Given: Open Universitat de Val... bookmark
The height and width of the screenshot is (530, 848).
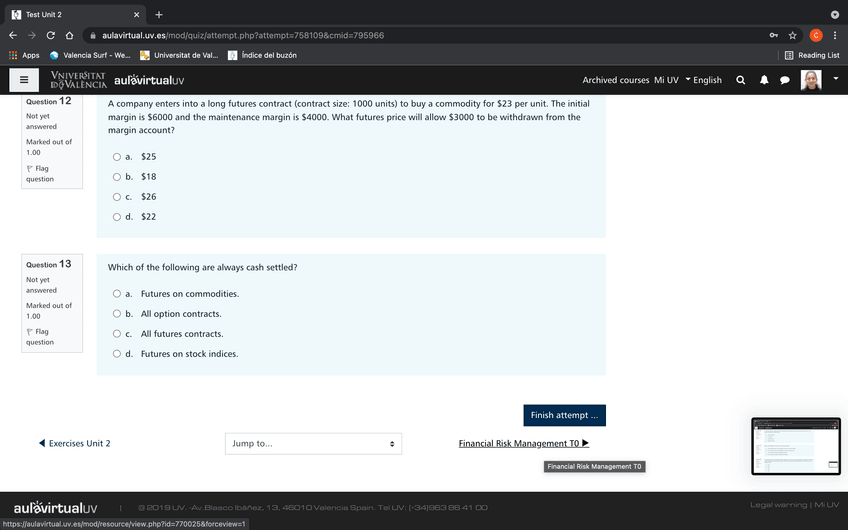Looking at the screenshot, I should tap(179, 55).
